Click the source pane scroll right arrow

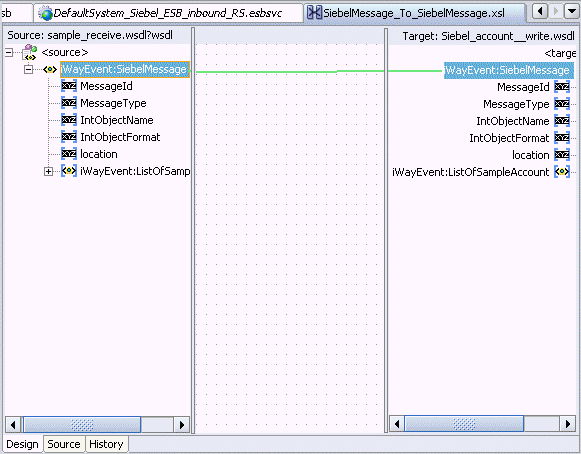point(182,424)
